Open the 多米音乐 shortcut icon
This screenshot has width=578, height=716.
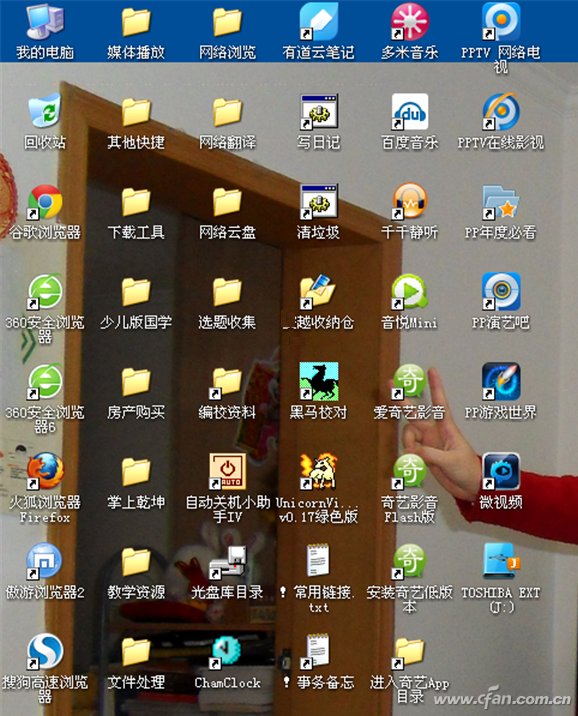coord(410,21)
